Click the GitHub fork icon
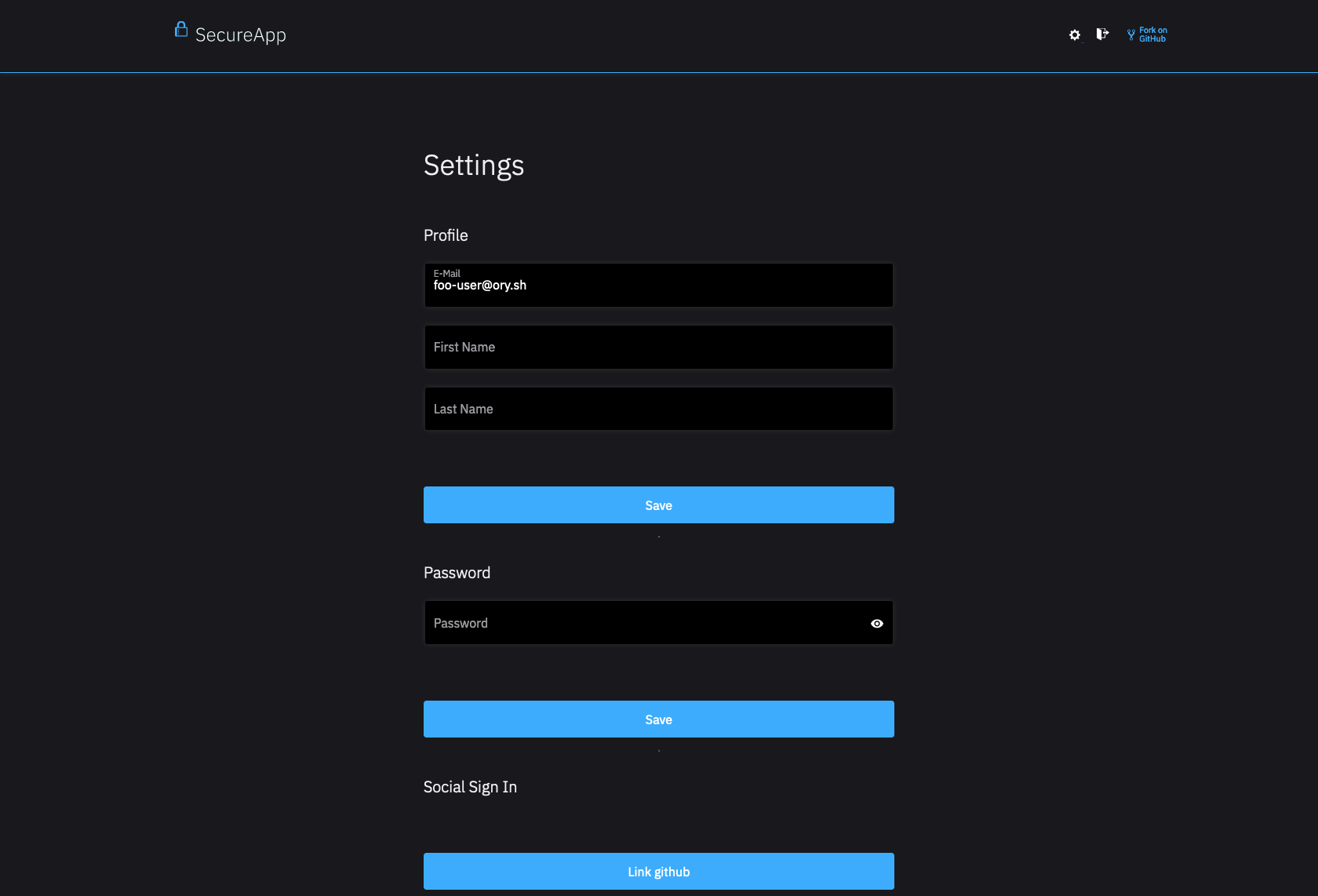 coord(1129,35)
